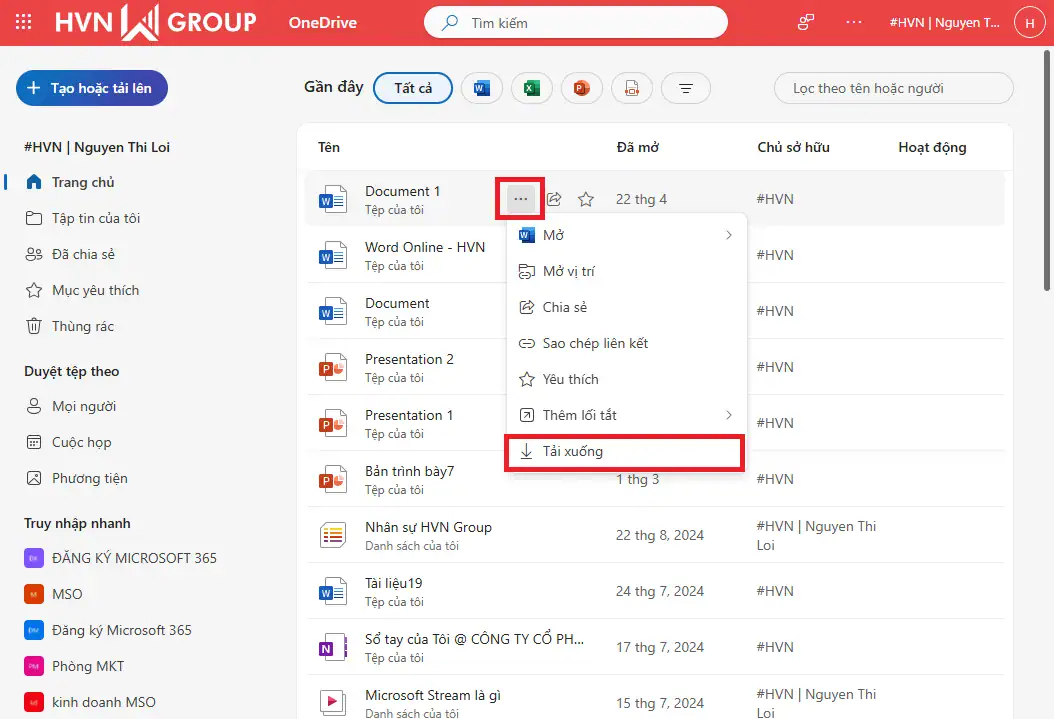Select the 'Tất cả' filter pill
Viewport: 1054px width, 719px height.
point(413,88)
